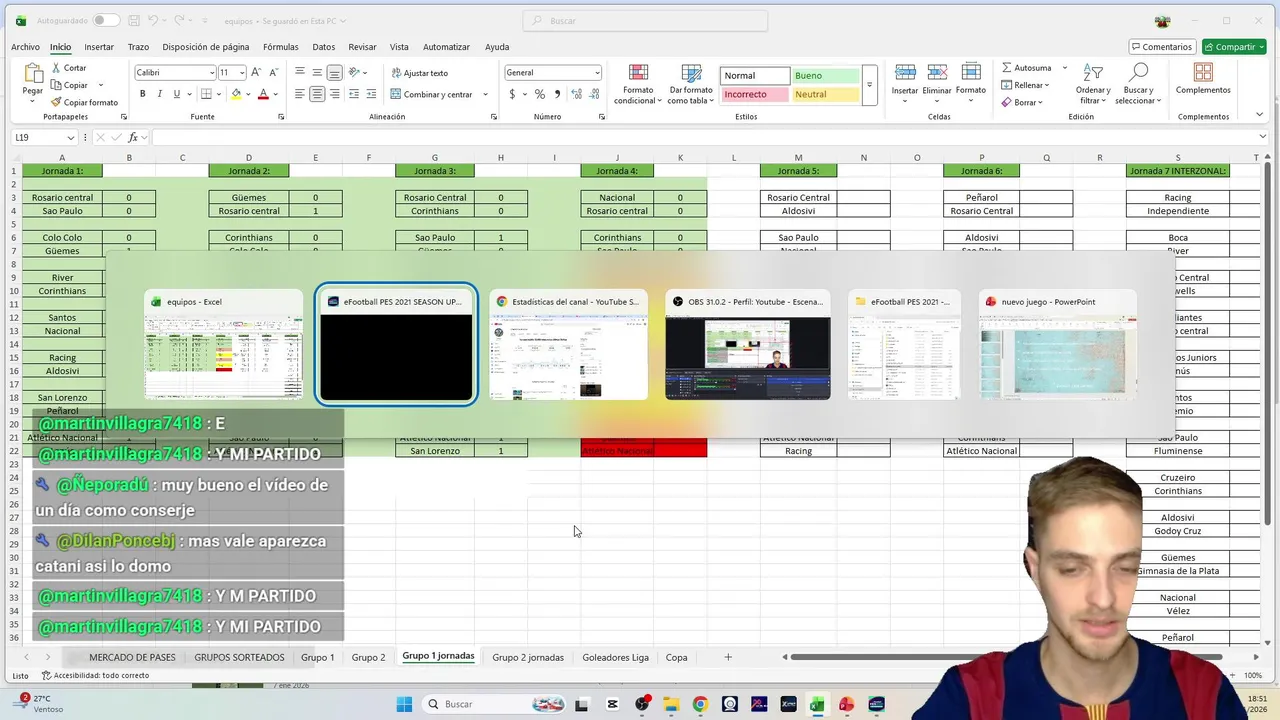Switch to GRUPOS SORTEADOS sheet tab

pos(239,657)
